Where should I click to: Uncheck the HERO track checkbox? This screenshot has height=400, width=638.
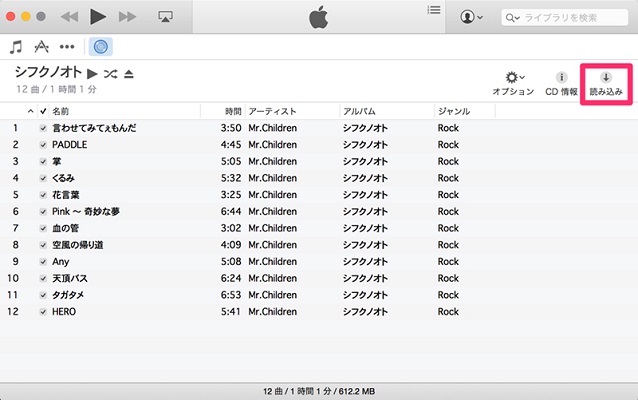[43, 312]
